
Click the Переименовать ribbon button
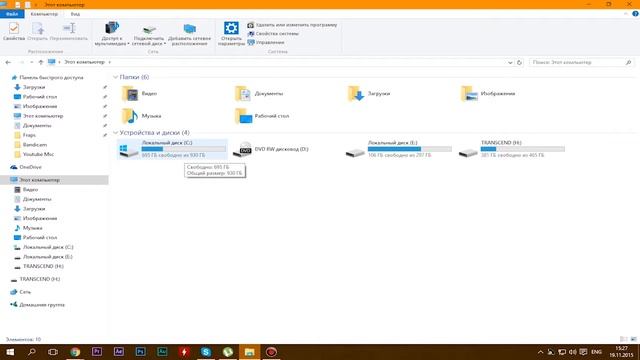coord(69,31)
